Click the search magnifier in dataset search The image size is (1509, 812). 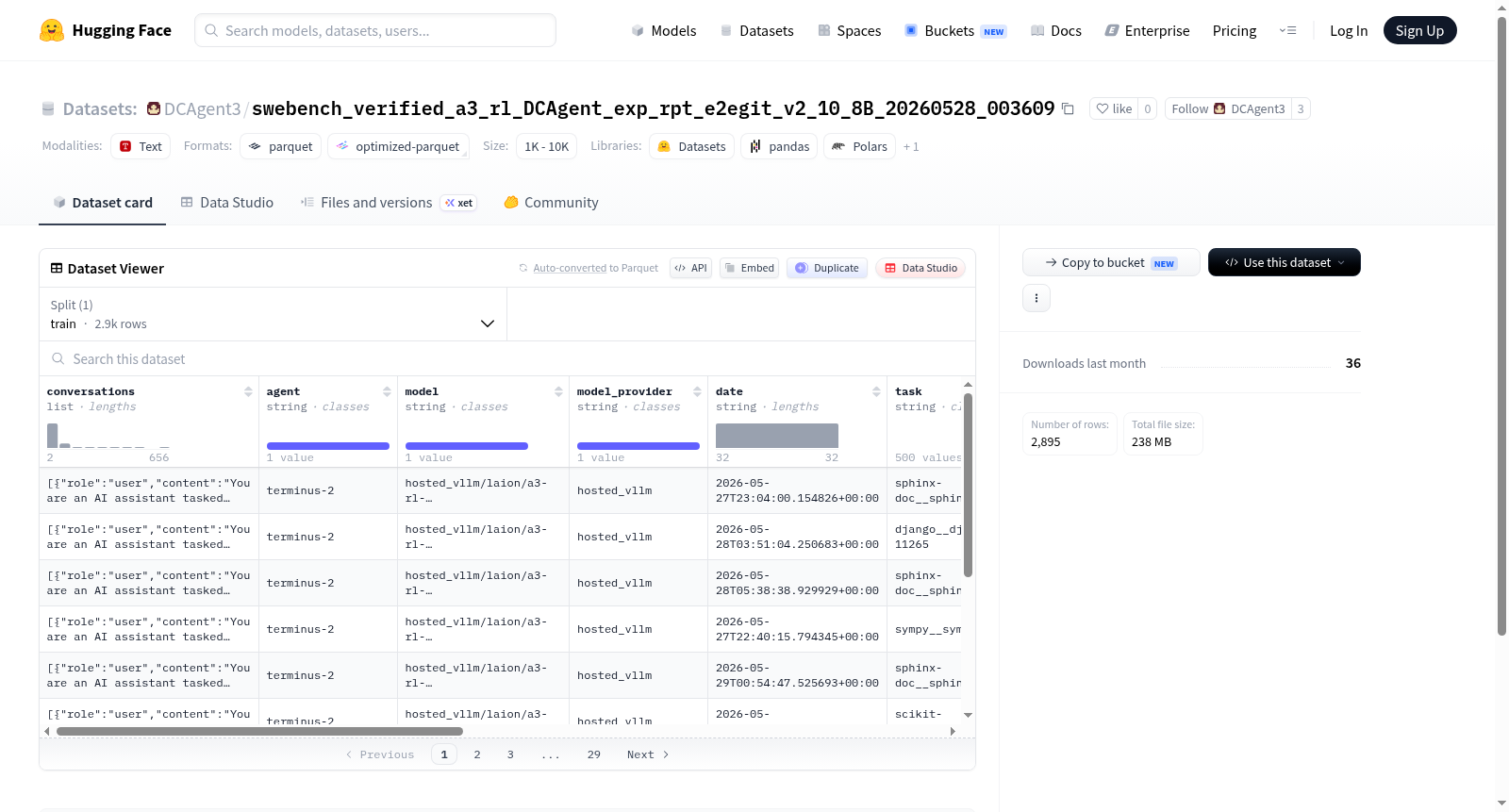click(58, 358)
